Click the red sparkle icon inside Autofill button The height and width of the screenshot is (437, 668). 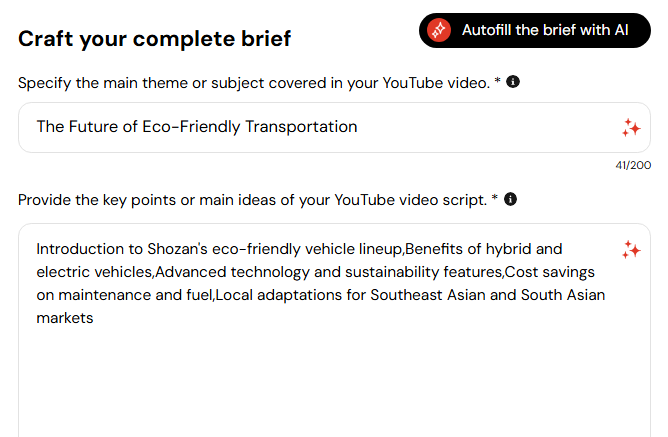(x=439, y=30)
